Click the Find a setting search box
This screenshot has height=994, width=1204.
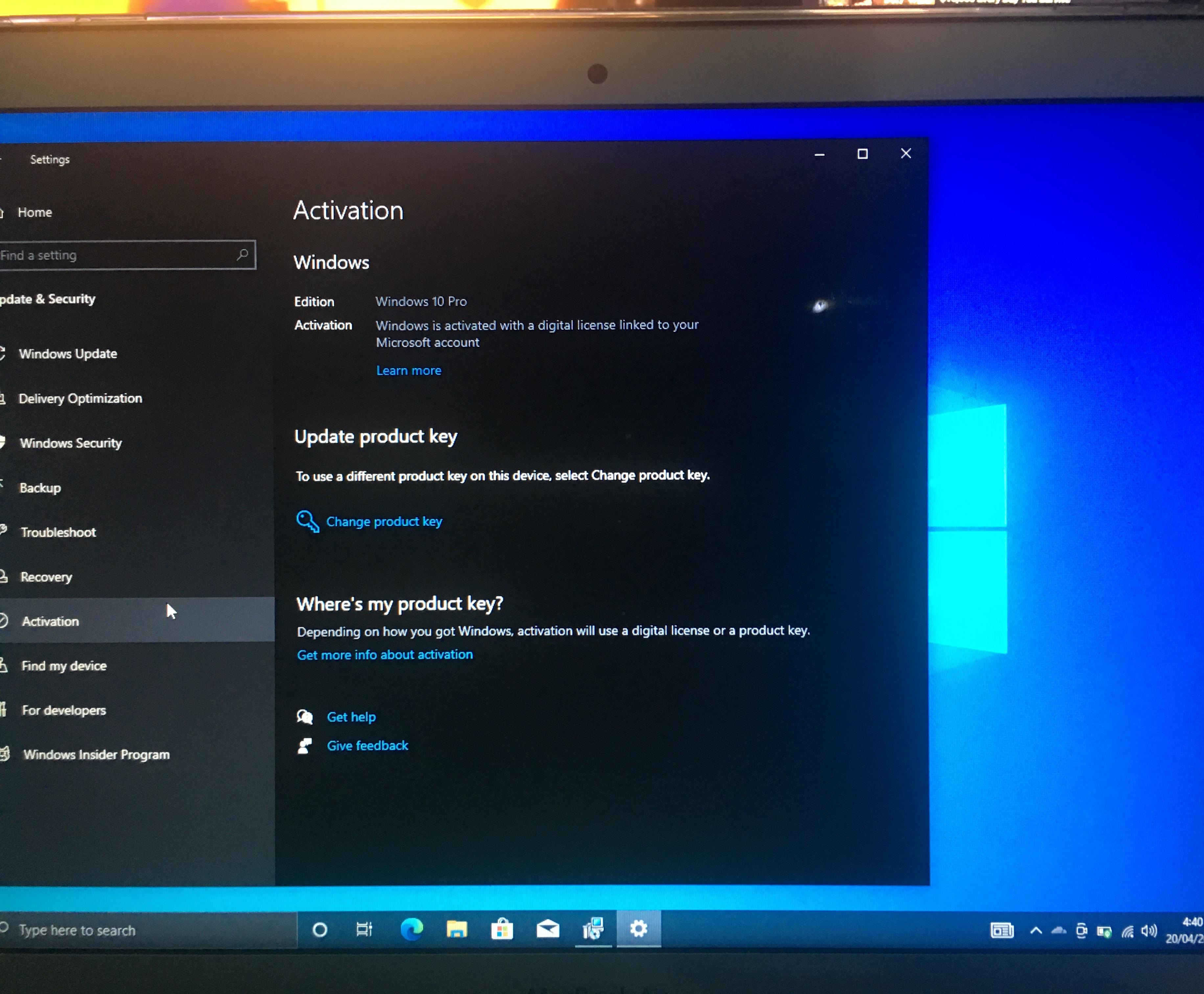(x=127, y=255)
